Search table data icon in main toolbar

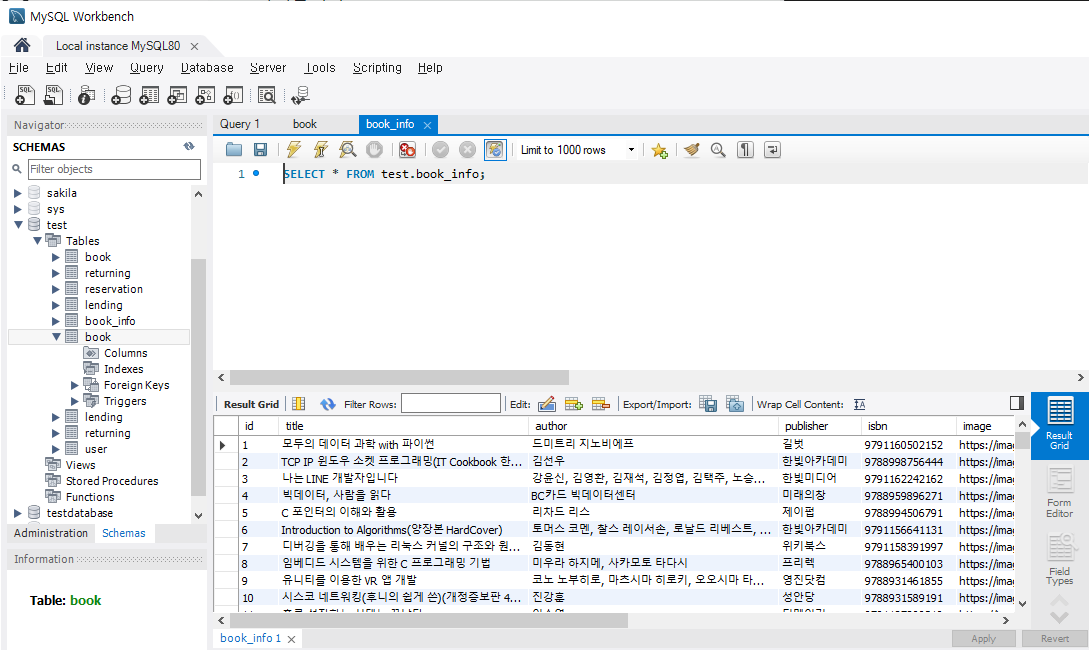267,95
